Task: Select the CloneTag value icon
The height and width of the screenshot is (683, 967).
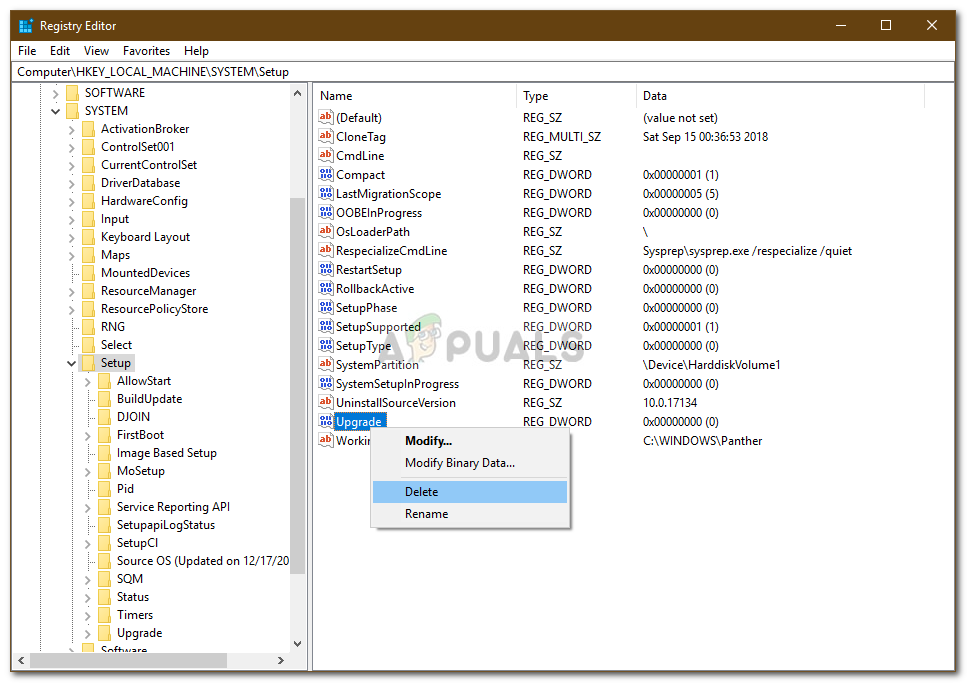Action: coord(326,136)
